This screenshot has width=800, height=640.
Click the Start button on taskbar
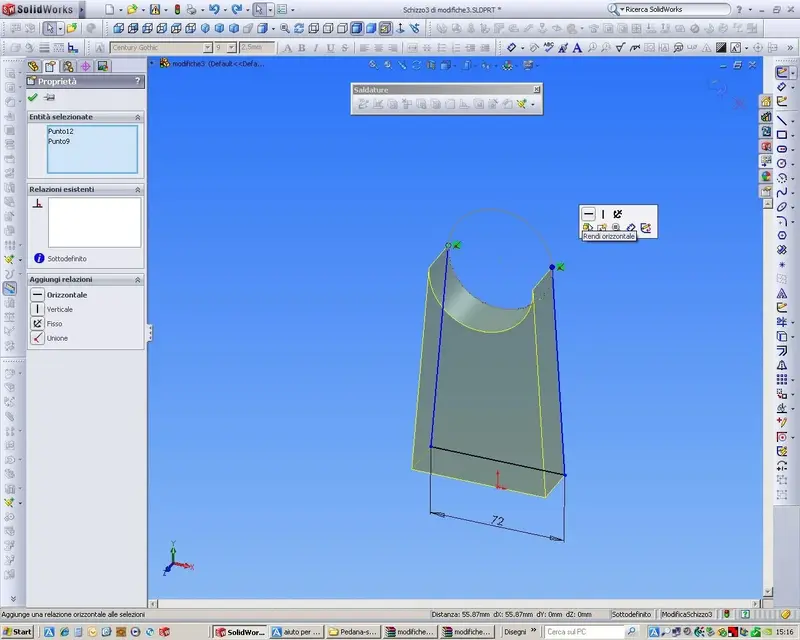[x=17, y=631]
